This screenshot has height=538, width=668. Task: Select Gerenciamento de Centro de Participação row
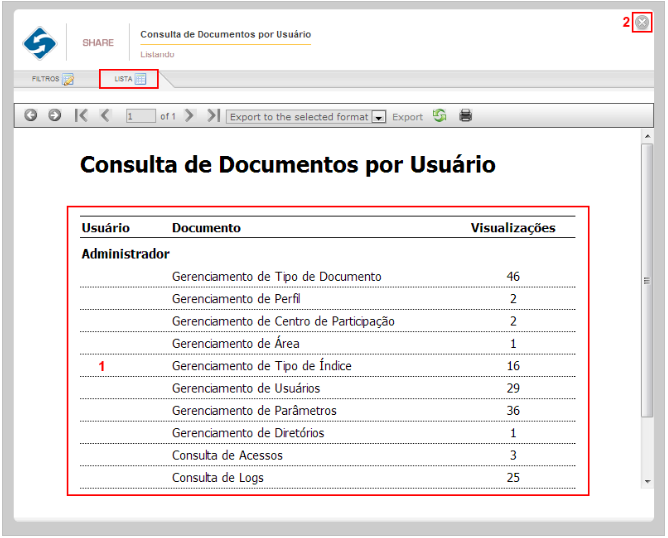[x=327, y=321]
